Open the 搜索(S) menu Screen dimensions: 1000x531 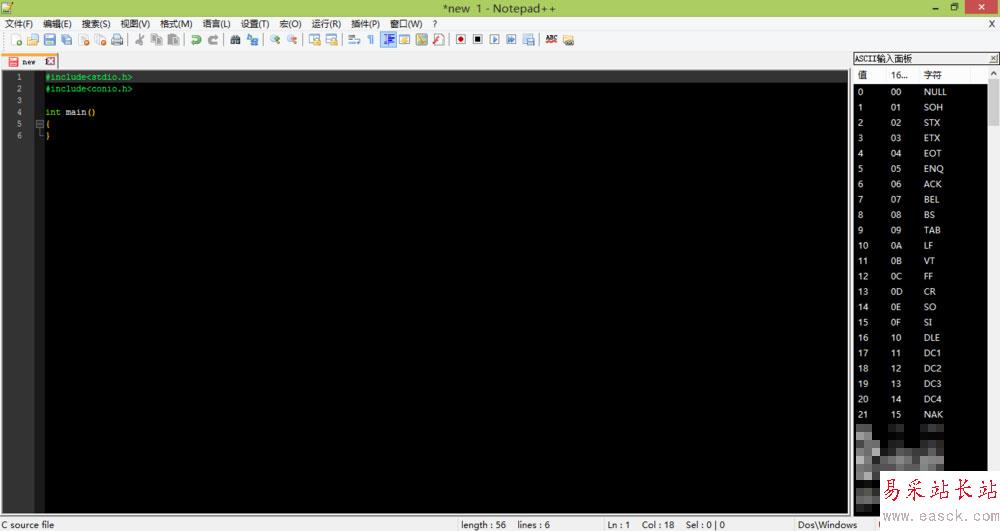96,24
